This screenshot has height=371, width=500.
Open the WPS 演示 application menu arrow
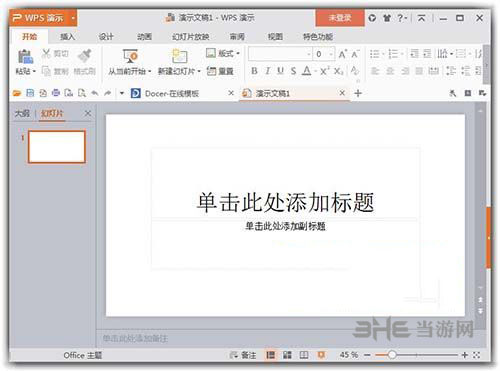coord(73,18)
